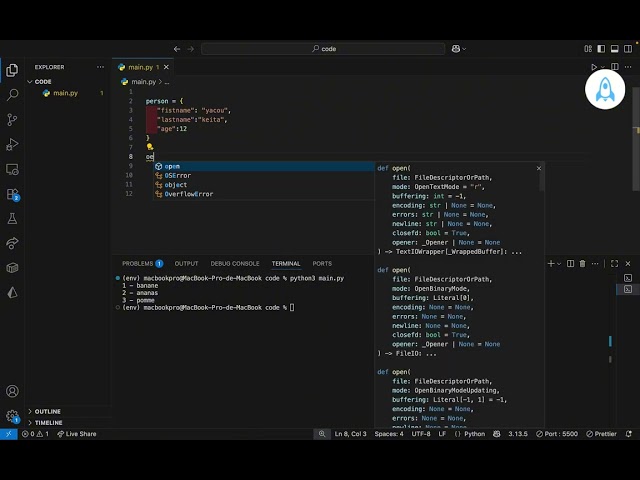Select Python interpreter 3.13.5
The height and width of the screenshot is (480, 640).
click(518, 434)
